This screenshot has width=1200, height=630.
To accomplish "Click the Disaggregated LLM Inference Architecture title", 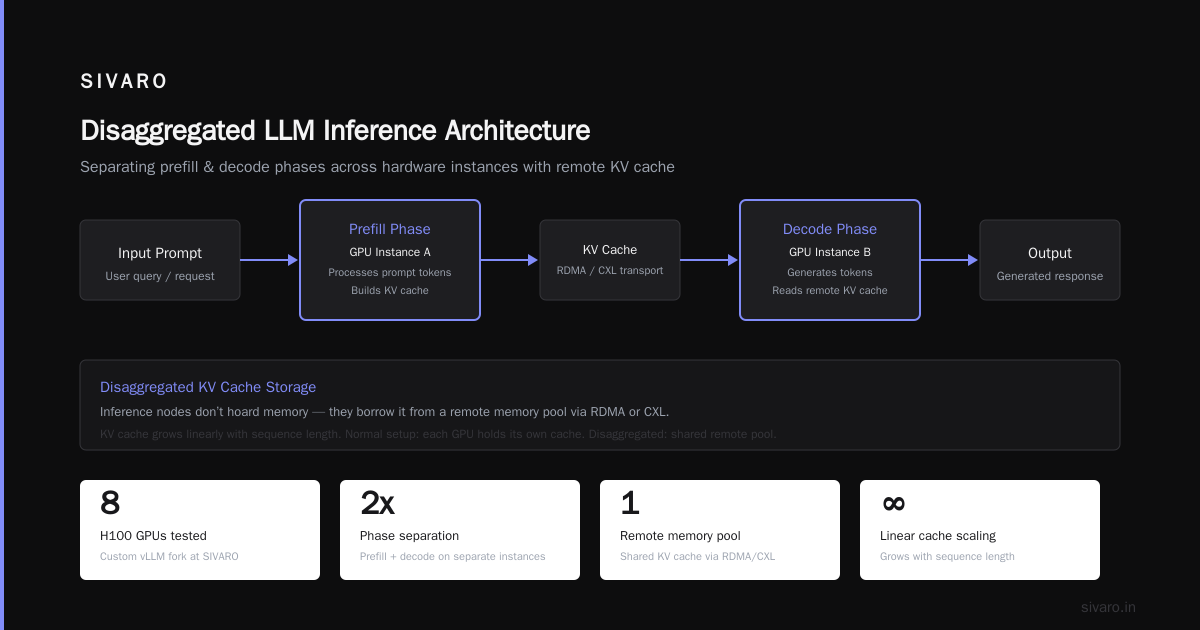I will 335,131.
